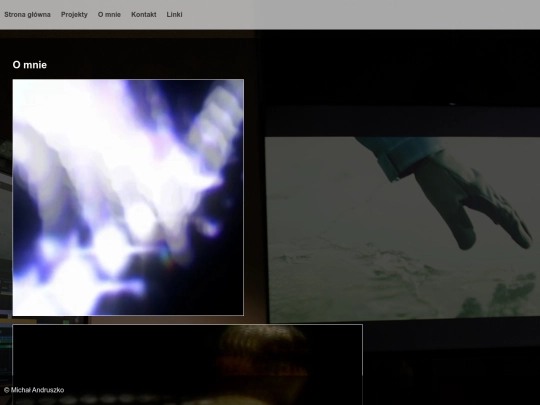
Task: Click the blurry white-purple photo
Action: (128, 197)
